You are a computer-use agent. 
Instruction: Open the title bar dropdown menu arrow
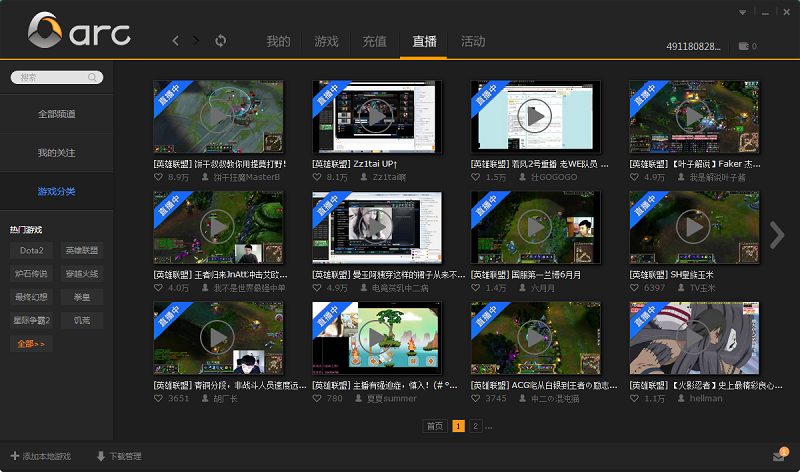pos(743,12)
